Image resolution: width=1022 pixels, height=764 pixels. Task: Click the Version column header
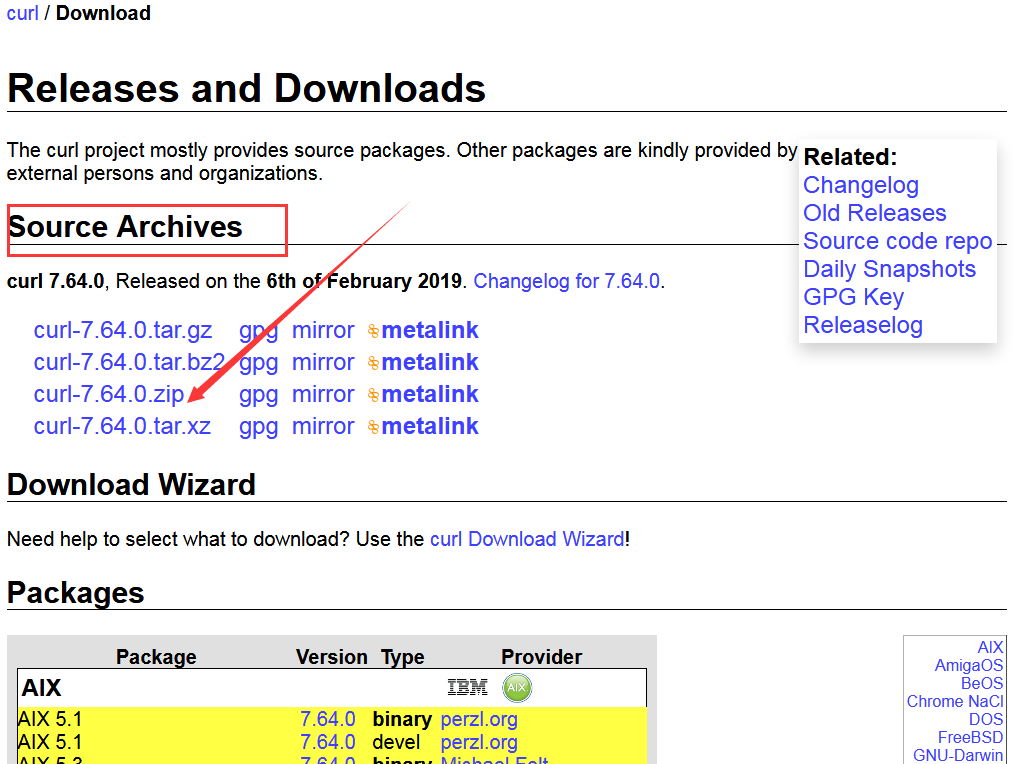(331, 656)
